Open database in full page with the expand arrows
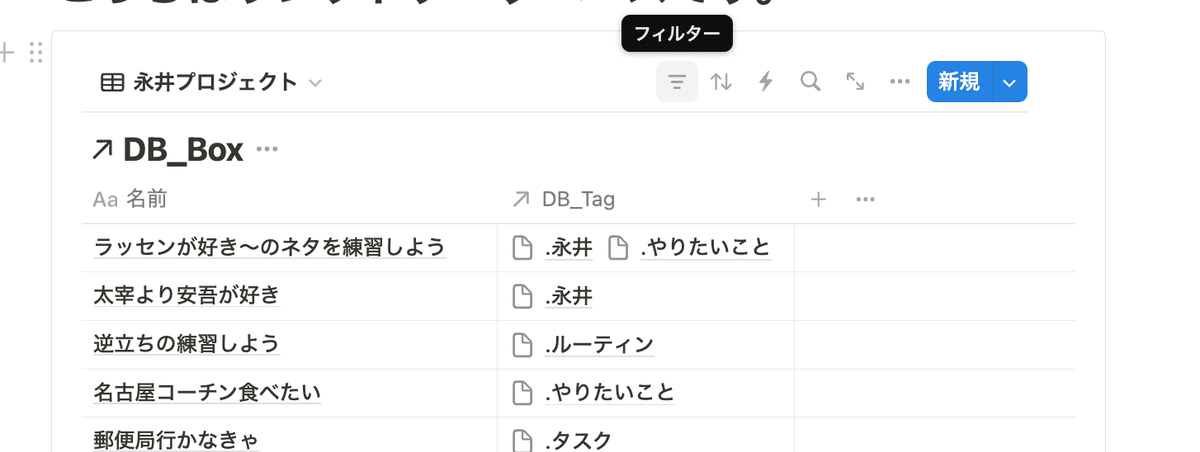The height and width of the screenshot is (452, 1200). (x=855, y=82)
